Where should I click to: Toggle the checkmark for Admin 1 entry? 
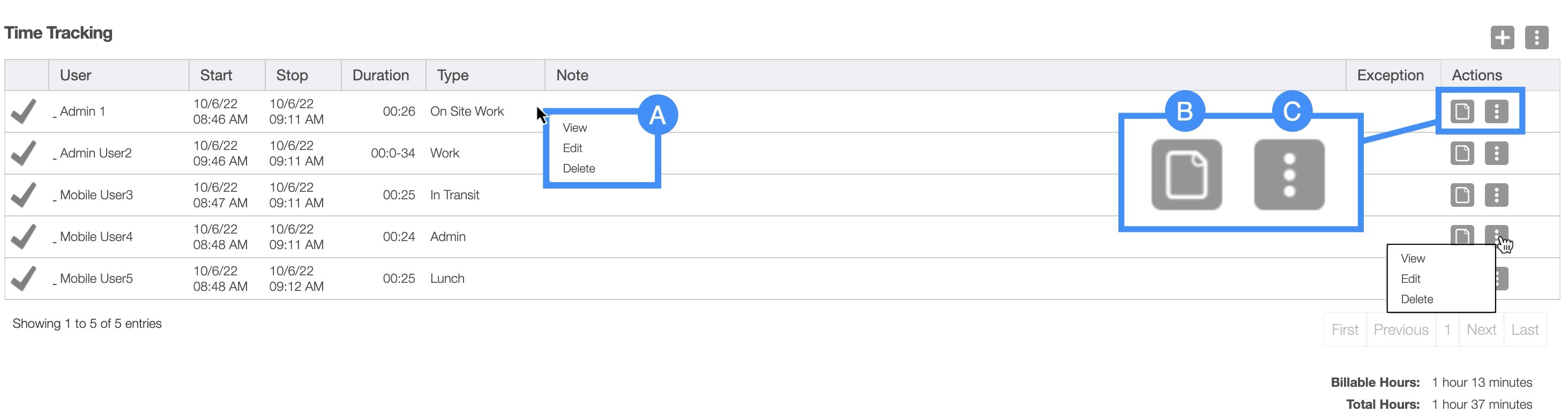coord(24,111)
